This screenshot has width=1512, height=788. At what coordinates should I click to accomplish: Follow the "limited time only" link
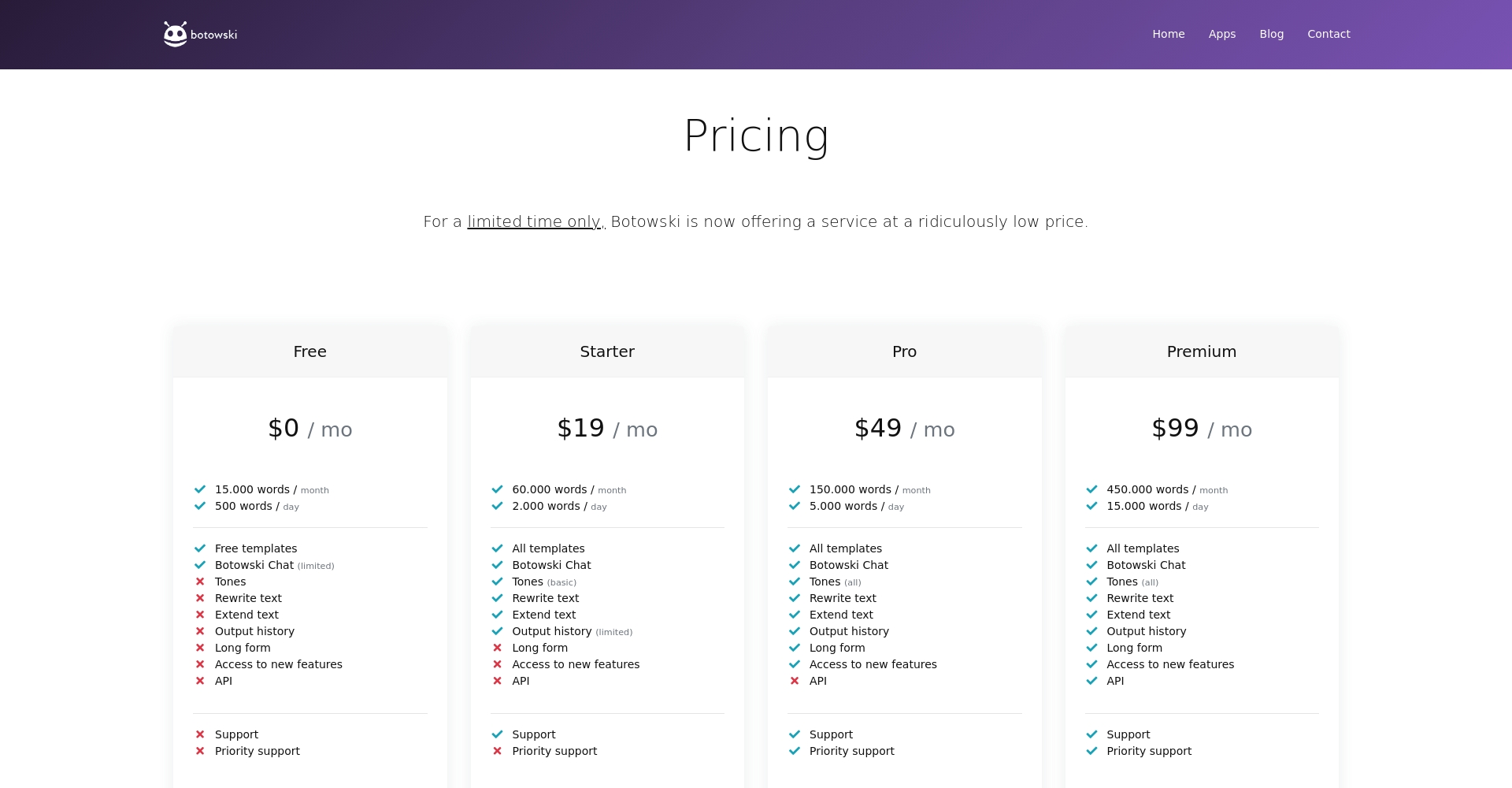(535, 222)
